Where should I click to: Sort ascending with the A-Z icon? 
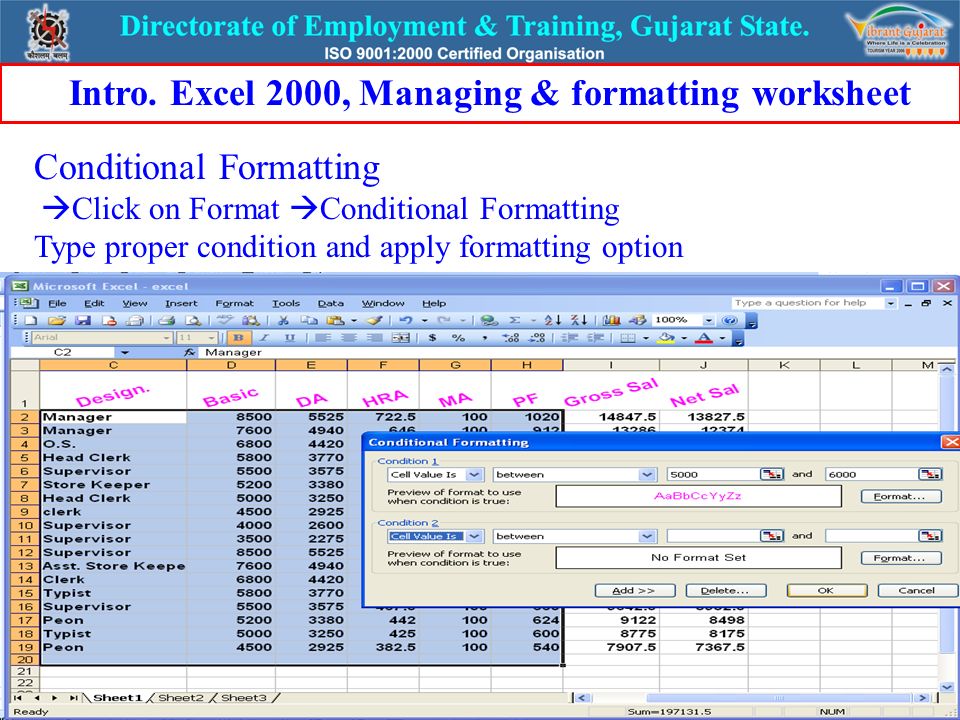pyautogui.click(x=552, y=320)
